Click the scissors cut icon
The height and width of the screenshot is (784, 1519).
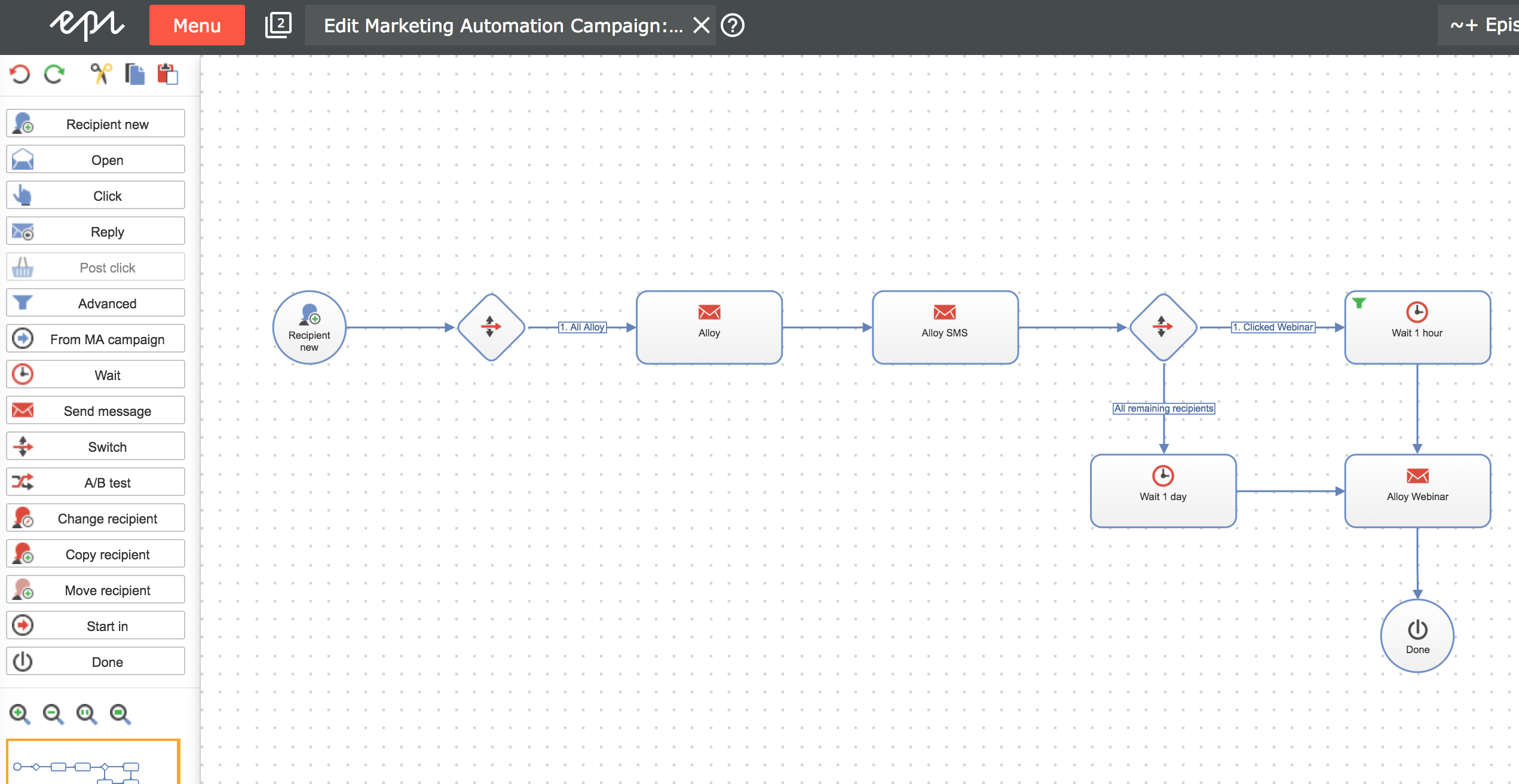point(101,74)
